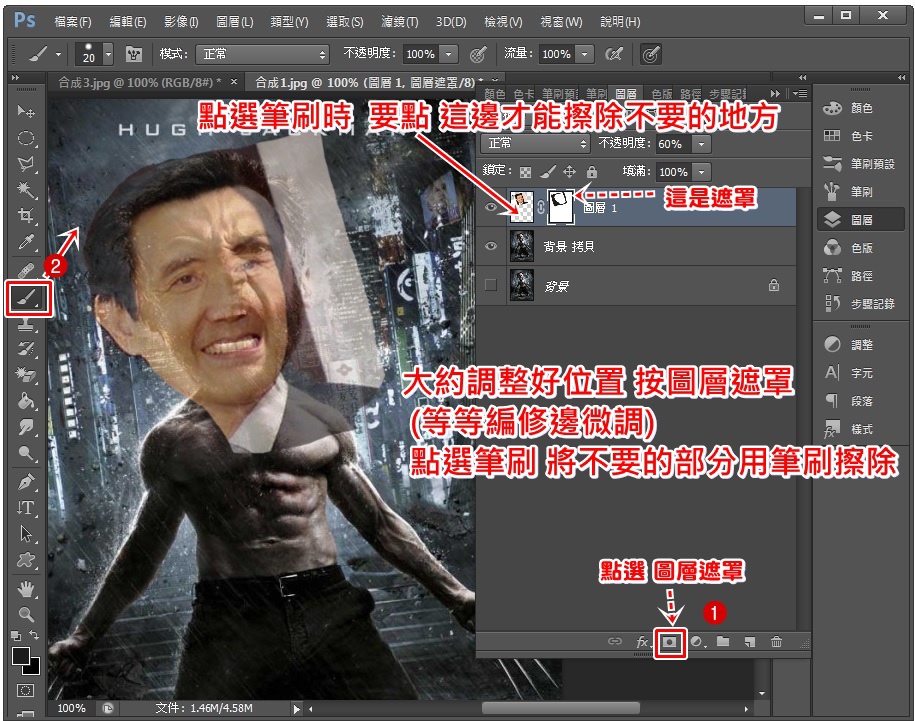Viewport: 915px width, 721px height.
Task: Select the Paint Bucket tool
Action: click(26, 401)
